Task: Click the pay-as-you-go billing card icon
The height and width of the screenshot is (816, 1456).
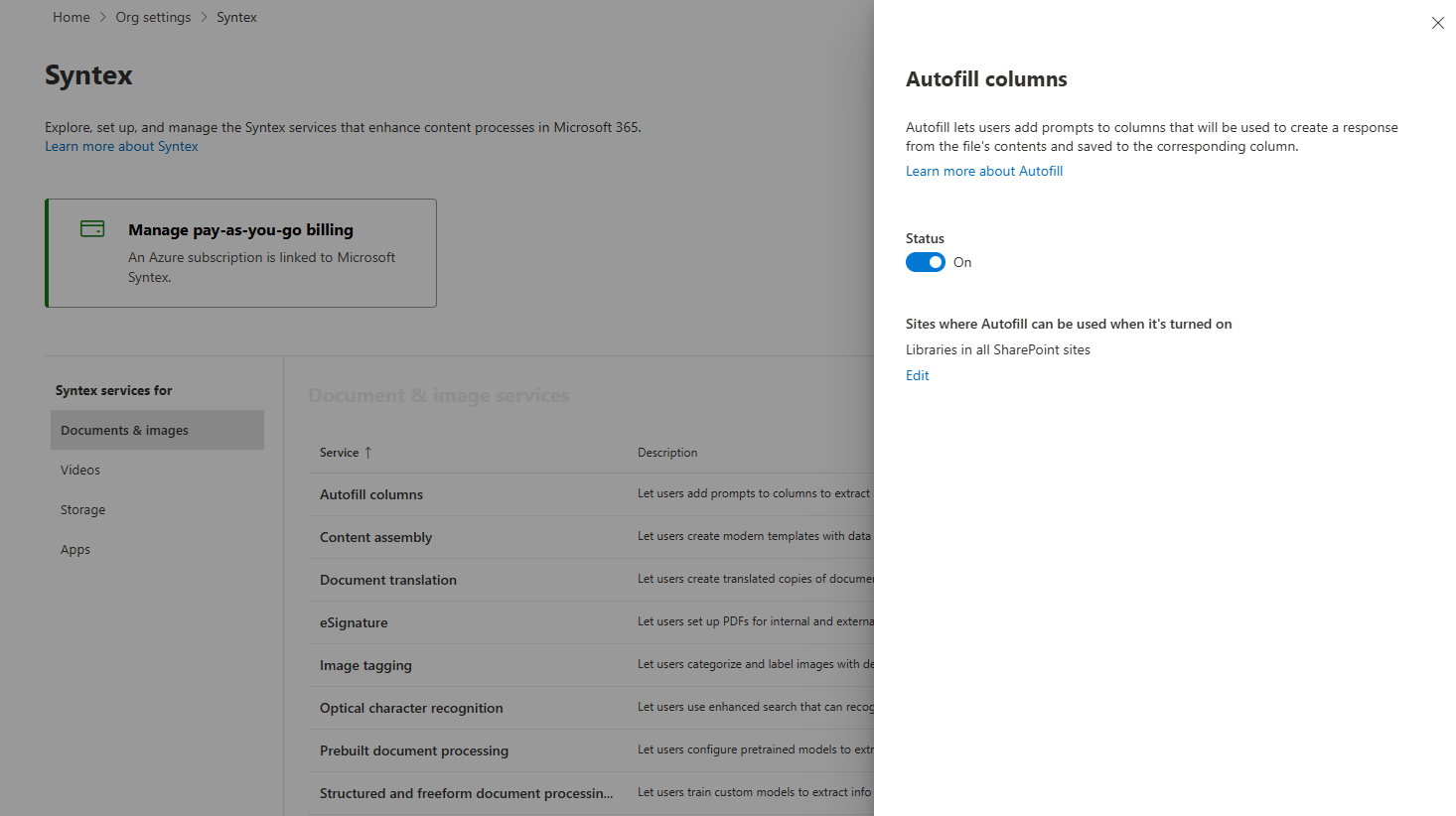Action: (92, 229)
